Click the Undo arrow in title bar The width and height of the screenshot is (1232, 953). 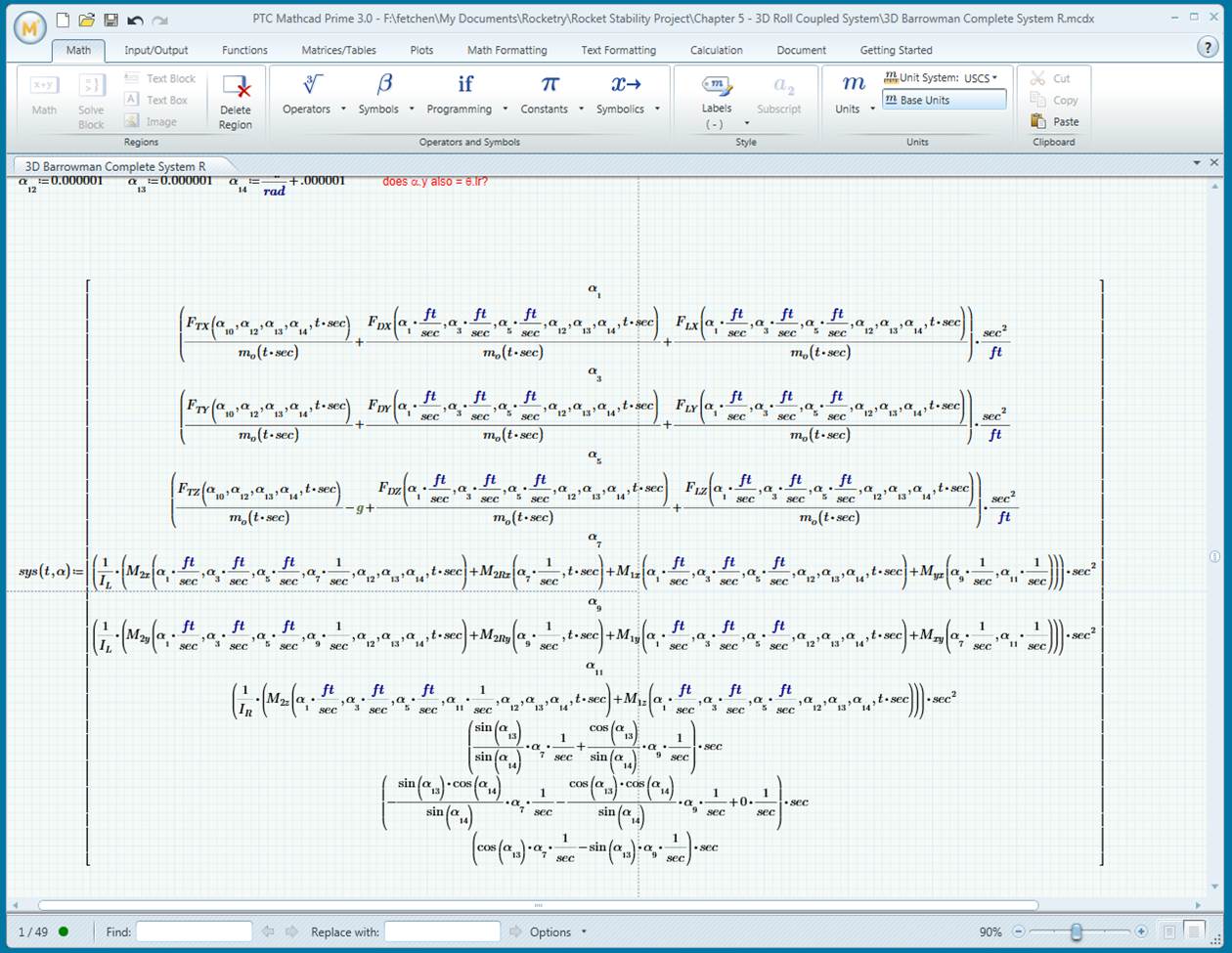135,20
